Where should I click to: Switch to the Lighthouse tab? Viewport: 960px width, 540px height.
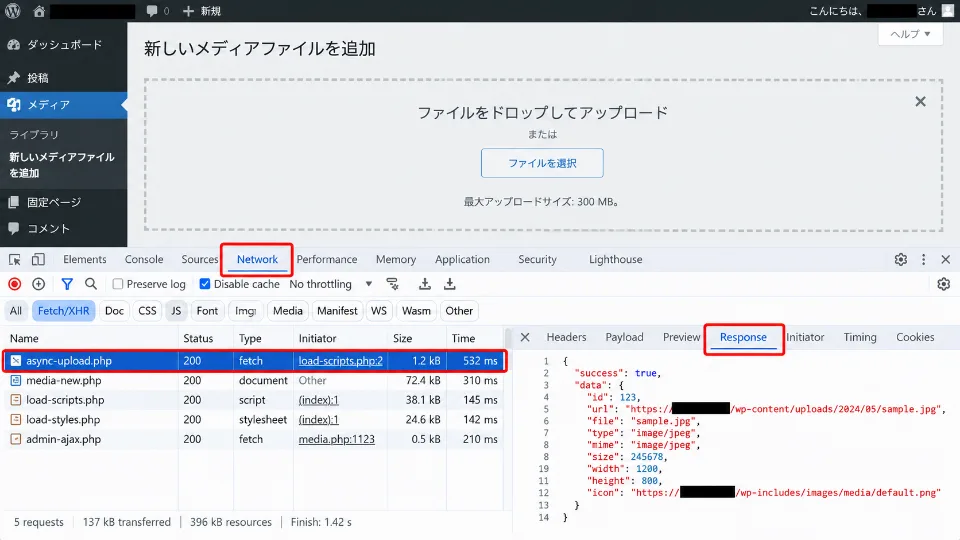pos(615,260)
